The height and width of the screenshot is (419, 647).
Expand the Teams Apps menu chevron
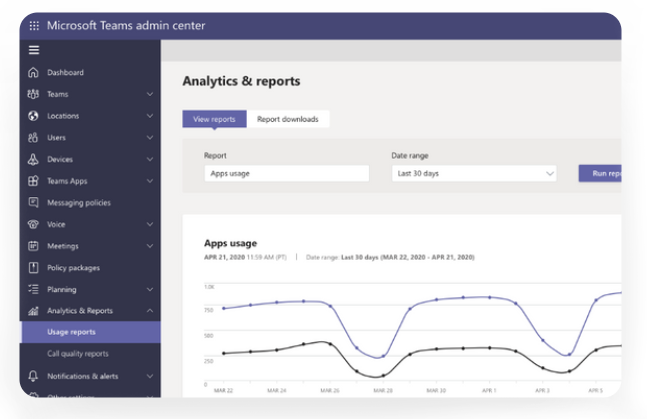coord(150,181)
